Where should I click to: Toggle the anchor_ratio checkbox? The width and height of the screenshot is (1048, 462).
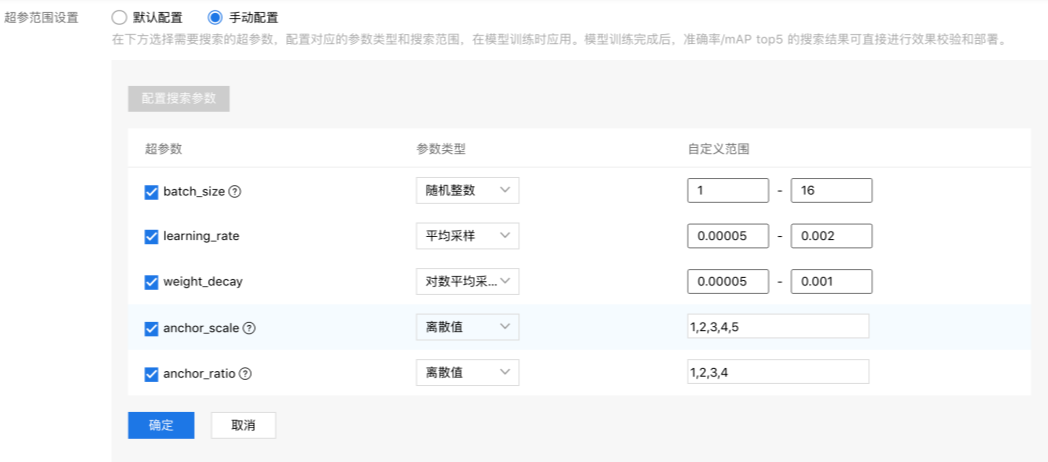coord(152,374)
